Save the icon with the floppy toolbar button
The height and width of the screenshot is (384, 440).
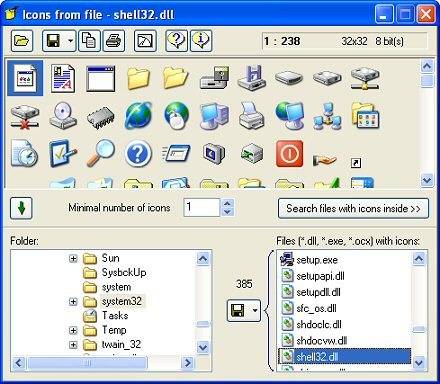coord(53,41)
